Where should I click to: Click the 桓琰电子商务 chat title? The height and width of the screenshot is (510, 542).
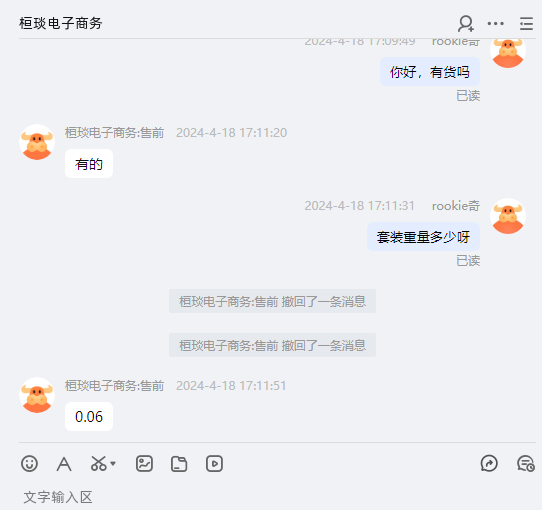coord(61,24)
